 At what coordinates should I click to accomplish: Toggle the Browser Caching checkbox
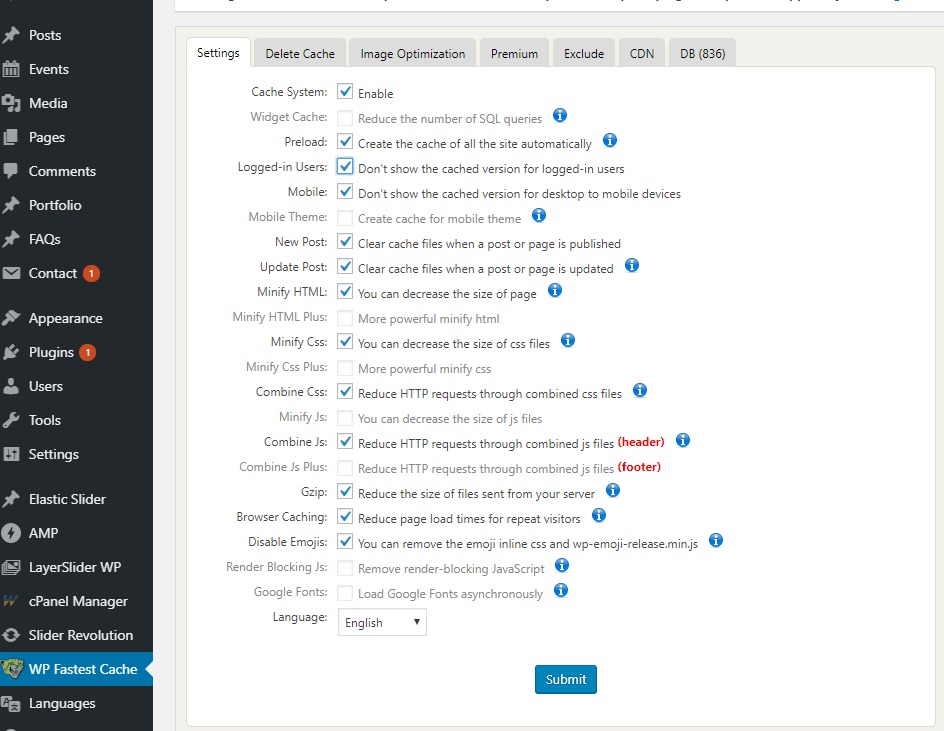pos(345,517)
